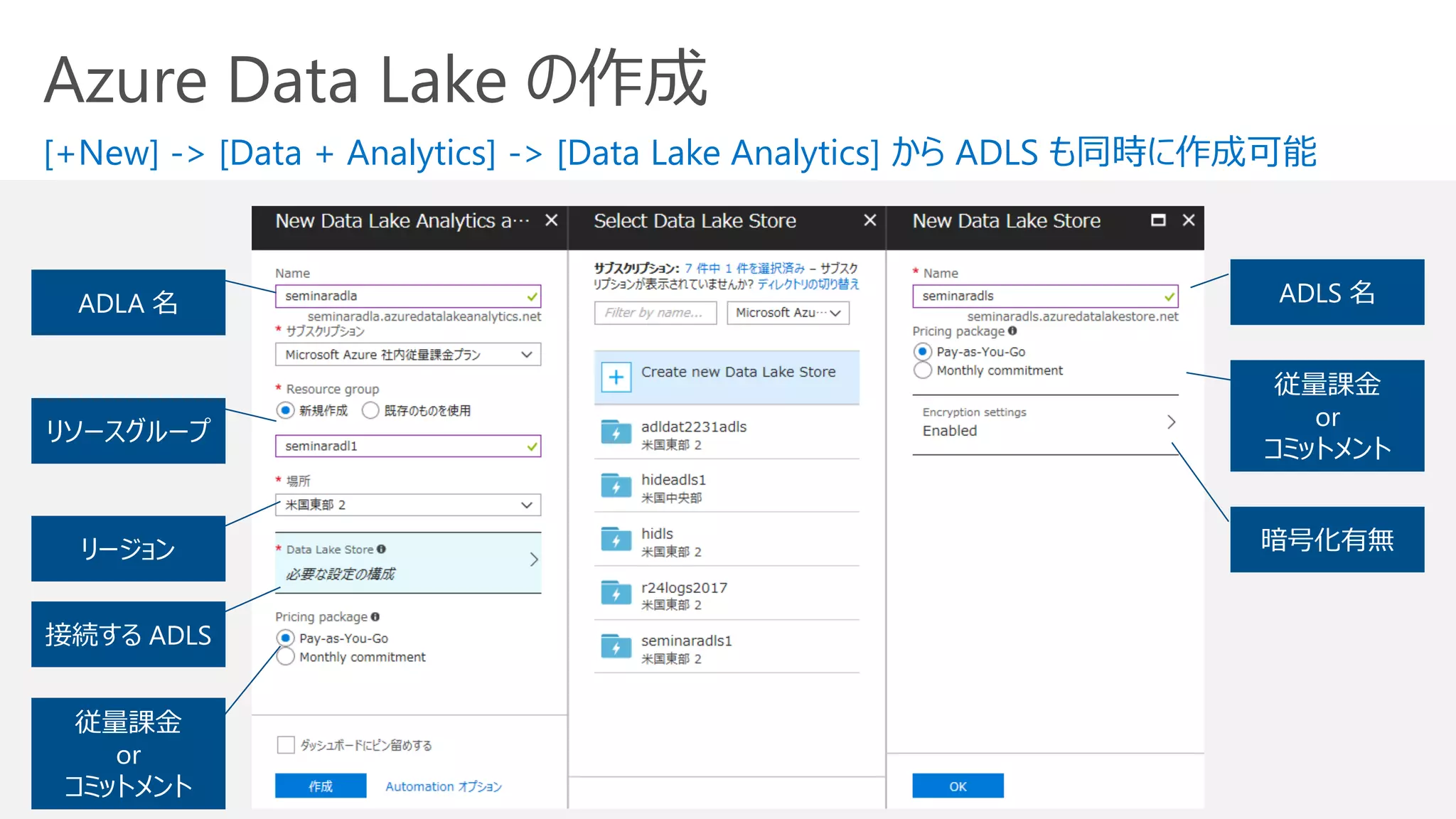The height and width of the screenshot is (819, 1456).
Task: Click Create new Data Lake Store entry
Action: tap(727, 378)
